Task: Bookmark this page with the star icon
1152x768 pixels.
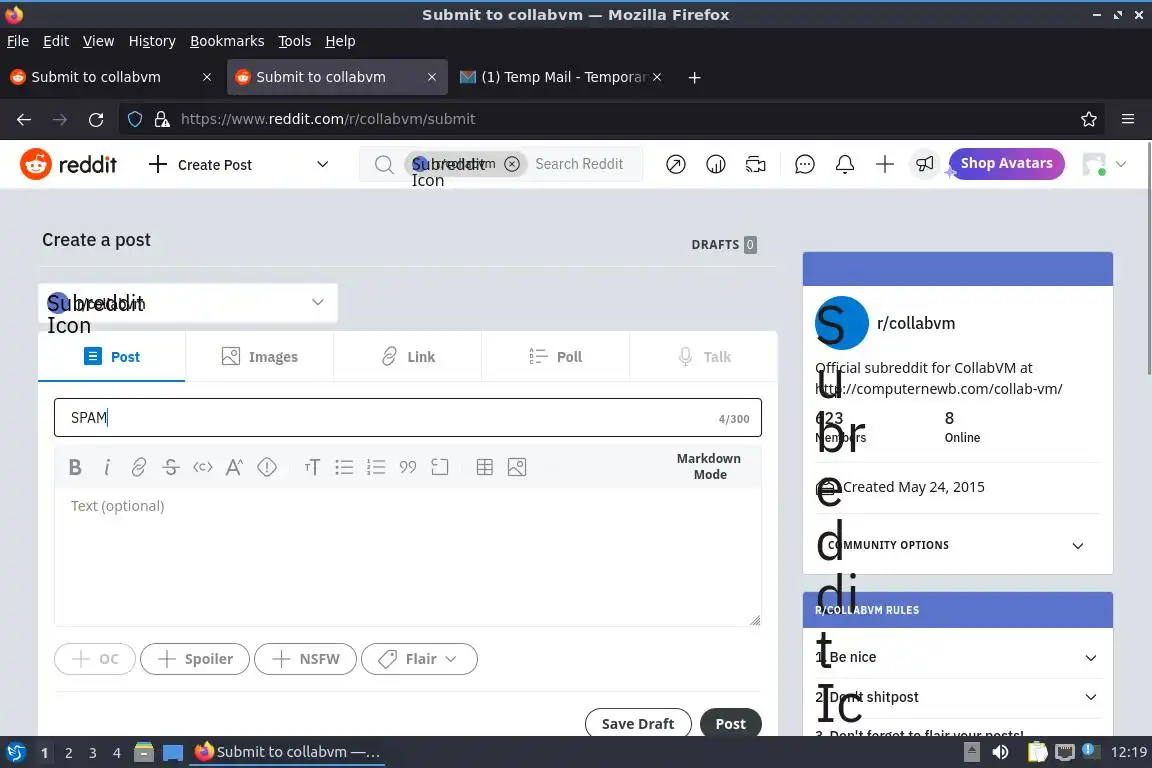Action: pos(1089,119)
